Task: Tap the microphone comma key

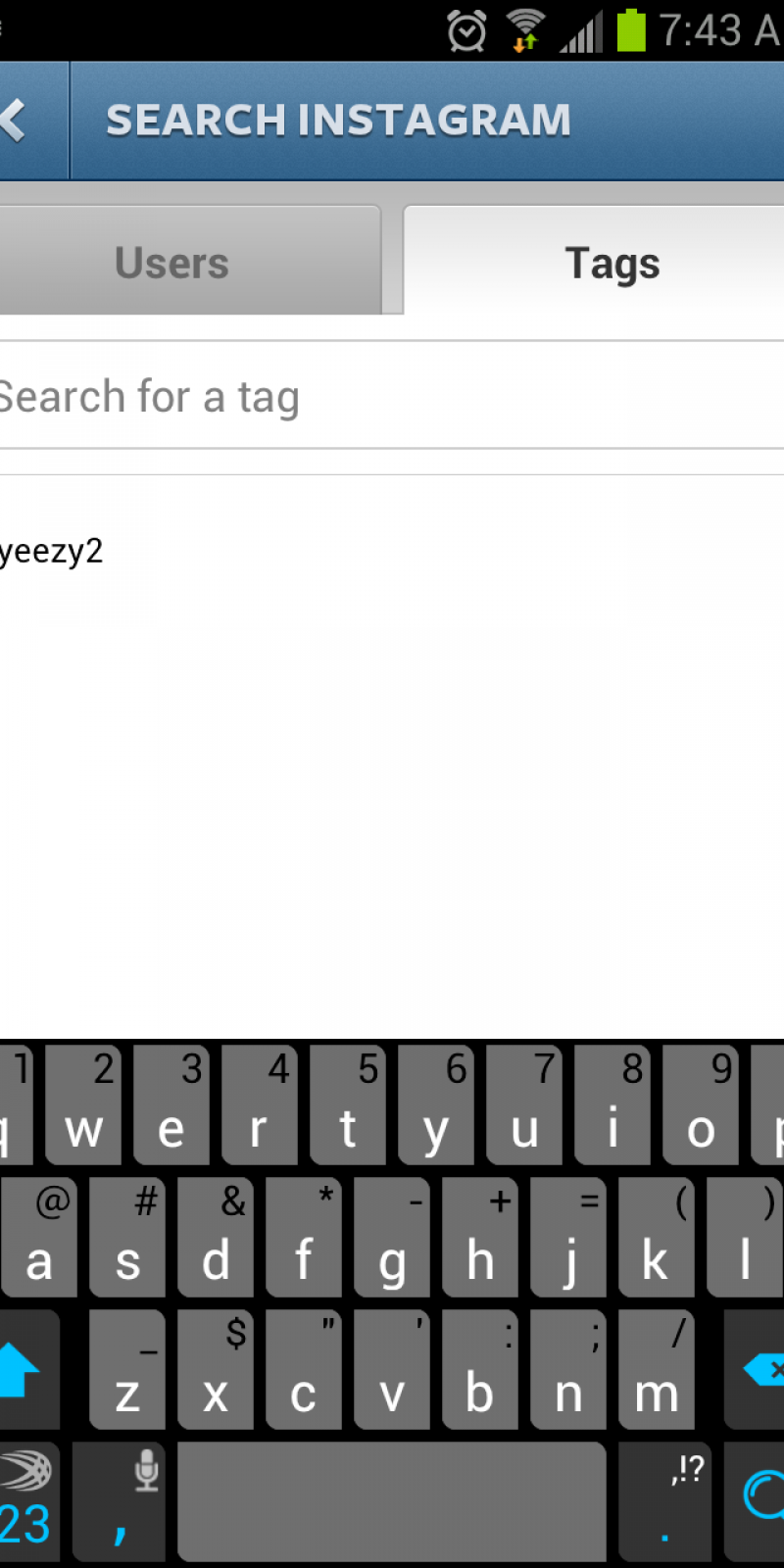Action: click(x=120, y=1501)
